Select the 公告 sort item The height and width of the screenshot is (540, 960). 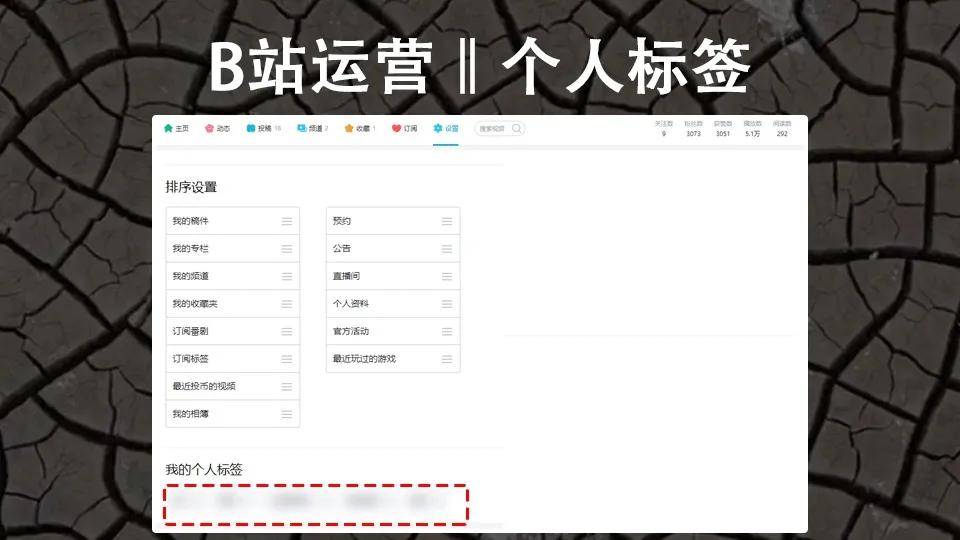(393, 249)
